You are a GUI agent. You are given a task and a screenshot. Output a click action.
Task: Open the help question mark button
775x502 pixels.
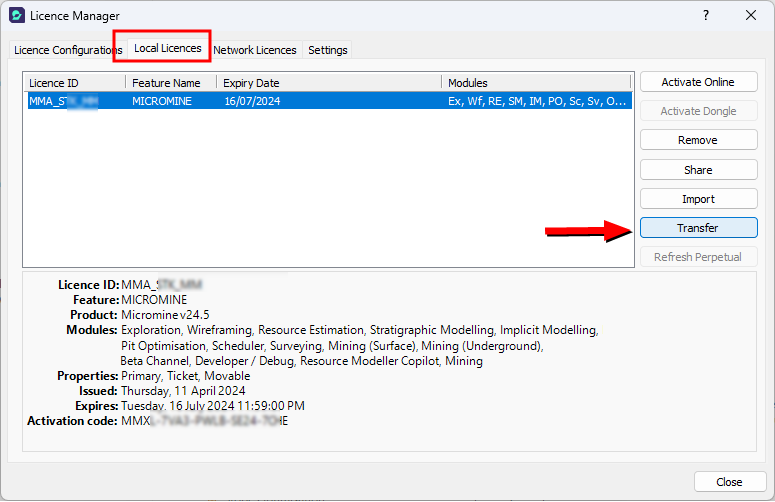pyautogui.click(x=706, y=15)
